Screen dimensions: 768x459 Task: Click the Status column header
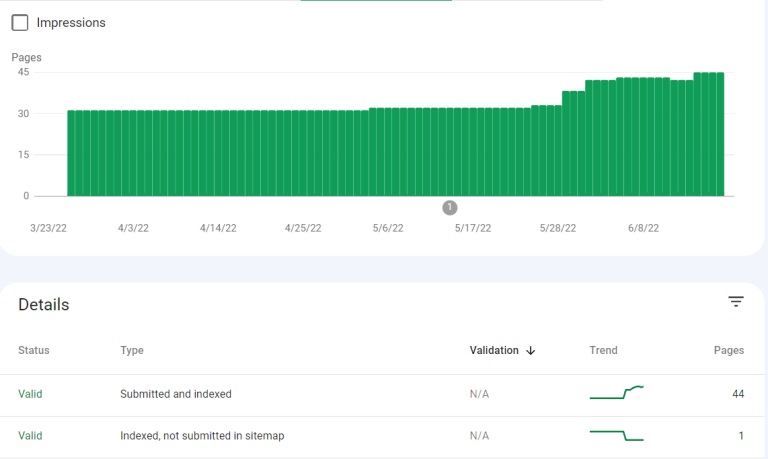click(x=34, y=350)
